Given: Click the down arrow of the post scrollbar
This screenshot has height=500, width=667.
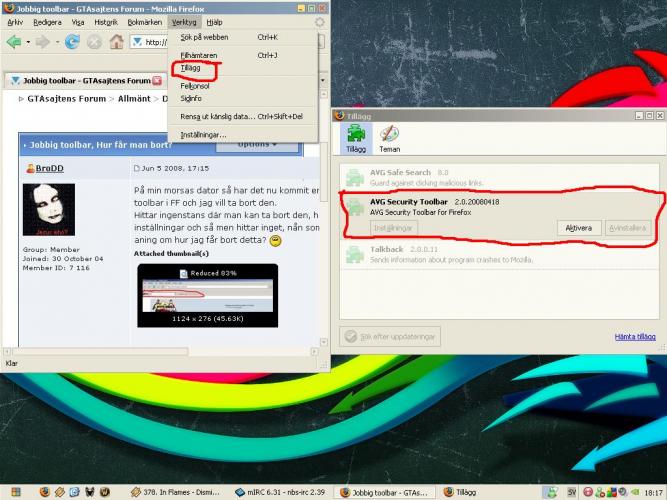Looking at the screenshot, I should (324, 342).
